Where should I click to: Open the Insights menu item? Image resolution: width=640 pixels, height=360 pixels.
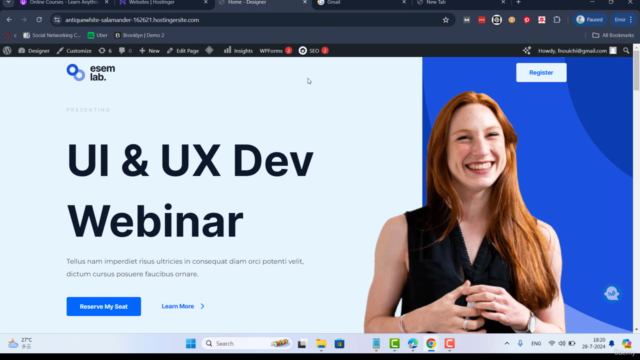[x=238, y=51]
